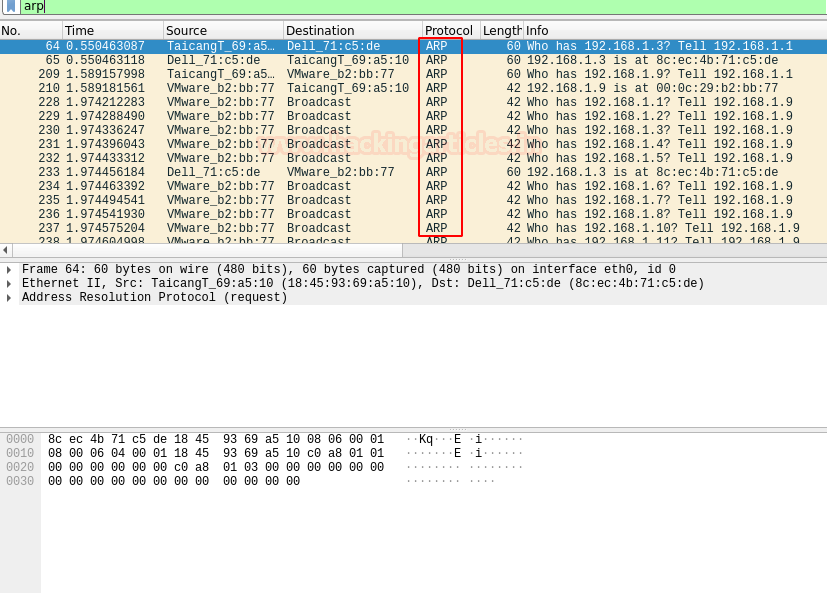Select packet number 64 row
This screenshot has width=827, height=593.
[x=414, y=46]
